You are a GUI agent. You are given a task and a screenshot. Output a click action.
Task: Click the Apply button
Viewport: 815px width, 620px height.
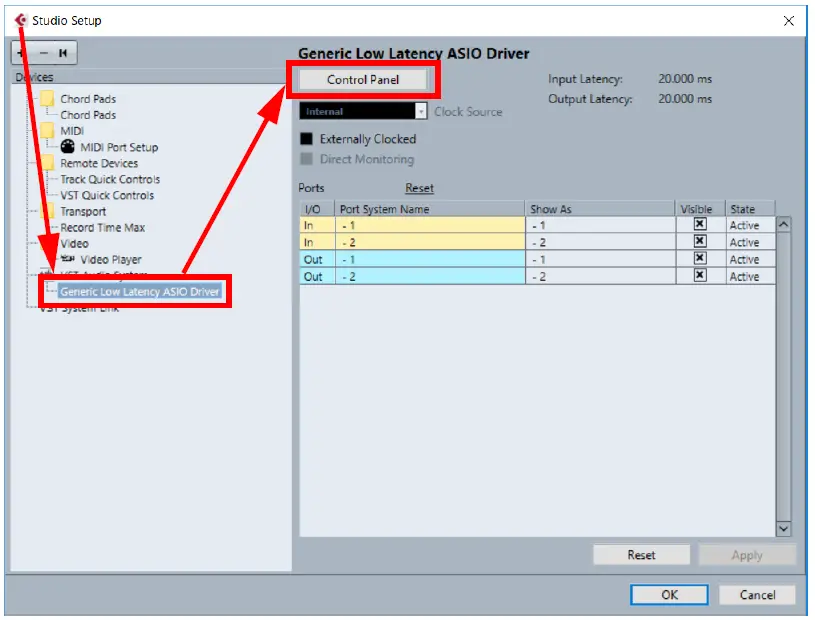point(747,555)
